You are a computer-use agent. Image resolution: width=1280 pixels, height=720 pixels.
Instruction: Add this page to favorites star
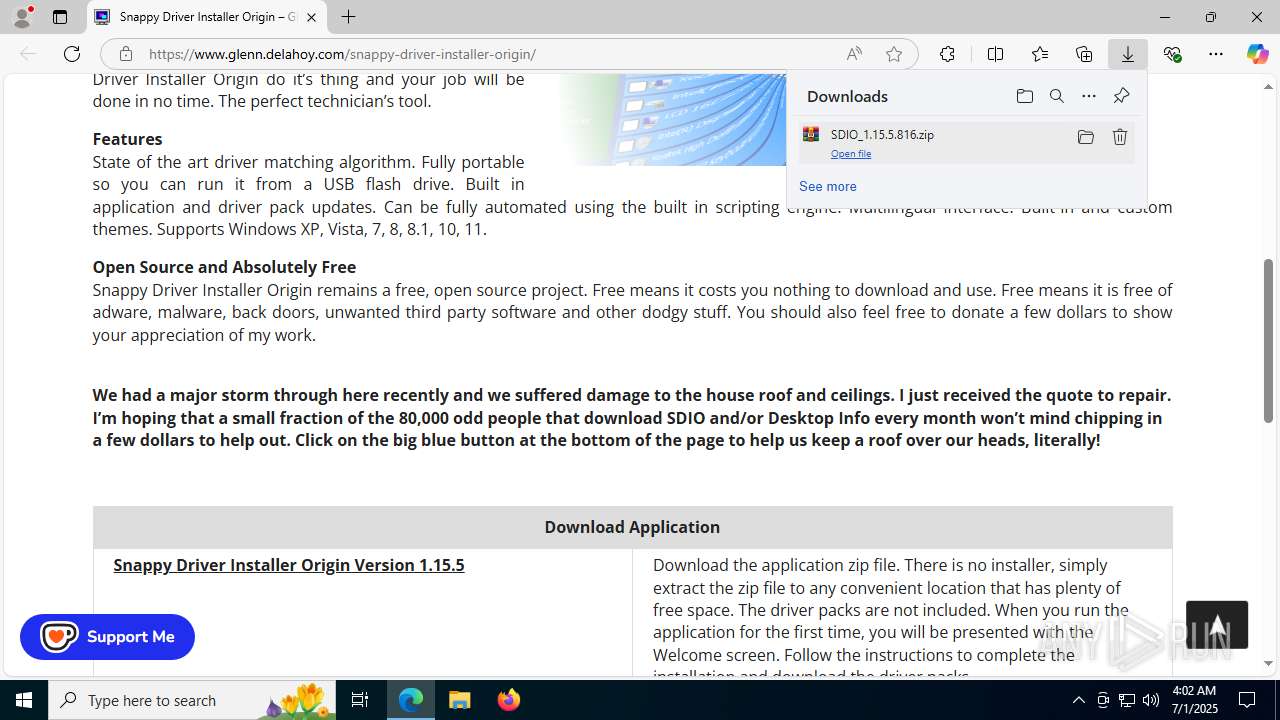[894, 54]
